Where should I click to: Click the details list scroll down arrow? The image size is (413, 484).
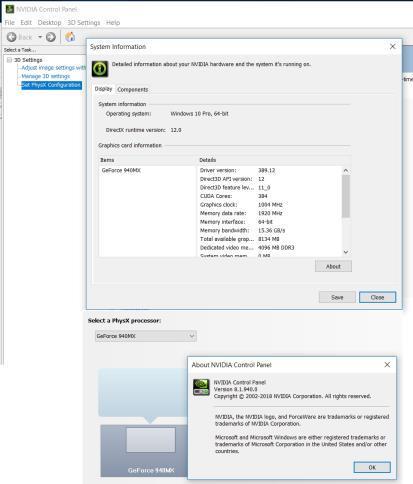[346, 252]
